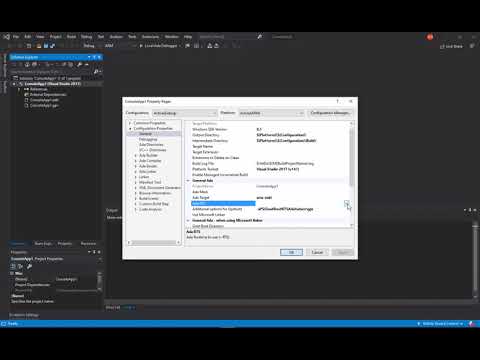Open the Tools menu
This screenshot has width=480, height=360.
(x=132, y=37)
